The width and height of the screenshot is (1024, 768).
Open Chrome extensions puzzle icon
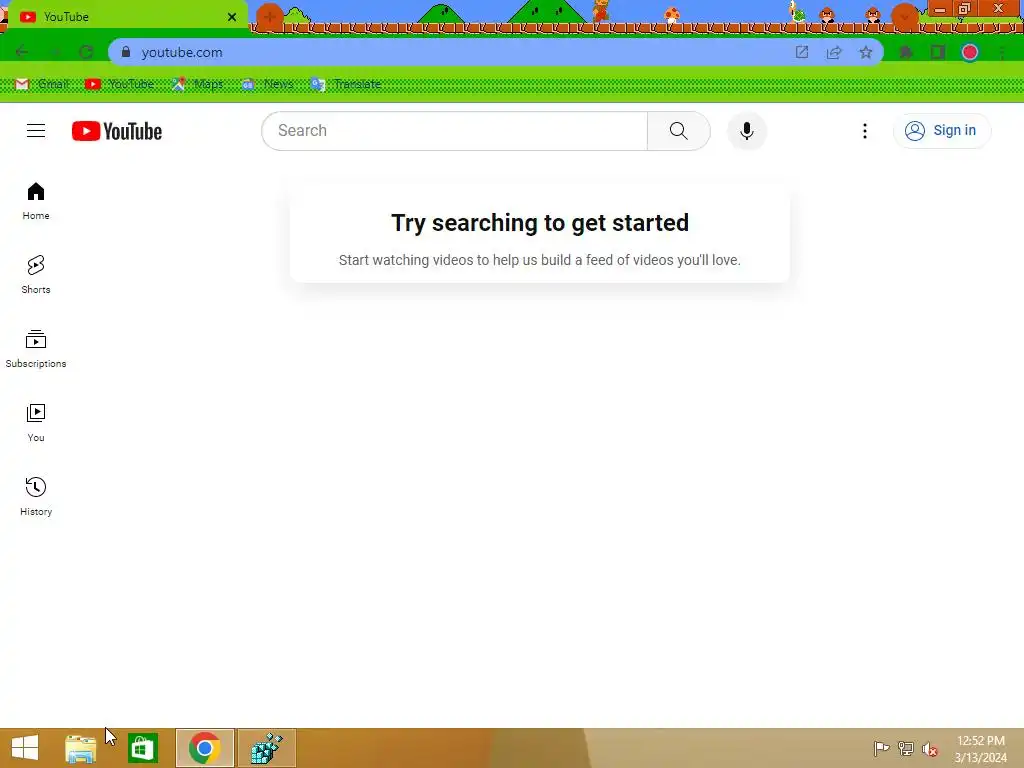pos(906,52)
